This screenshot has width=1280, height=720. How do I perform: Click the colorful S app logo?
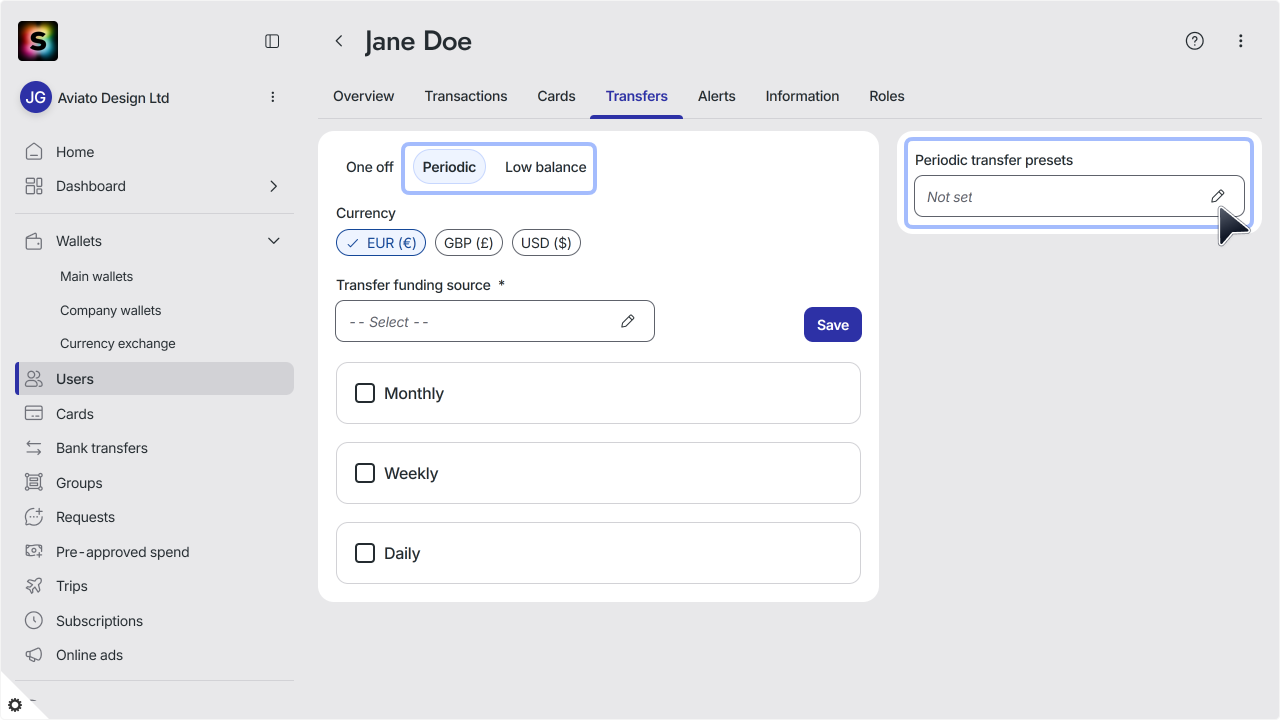[38, 41]
